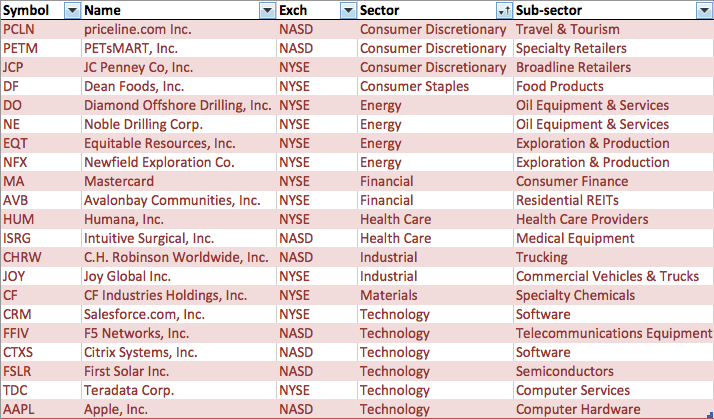Open the Sub-sector column filter dropdown
Viewport: 714px width, 419px height.
pos(704,10)
